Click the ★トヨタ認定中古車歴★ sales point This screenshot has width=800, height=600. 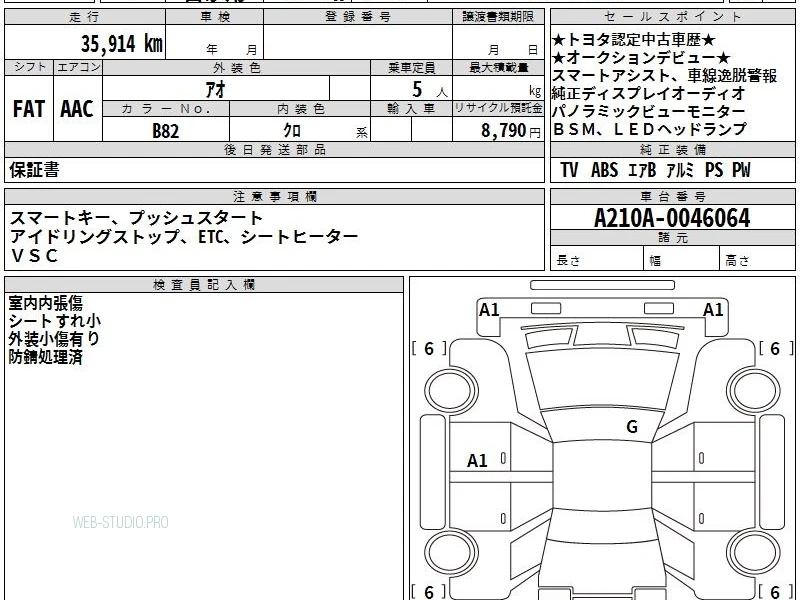click(x=634, y=40)
